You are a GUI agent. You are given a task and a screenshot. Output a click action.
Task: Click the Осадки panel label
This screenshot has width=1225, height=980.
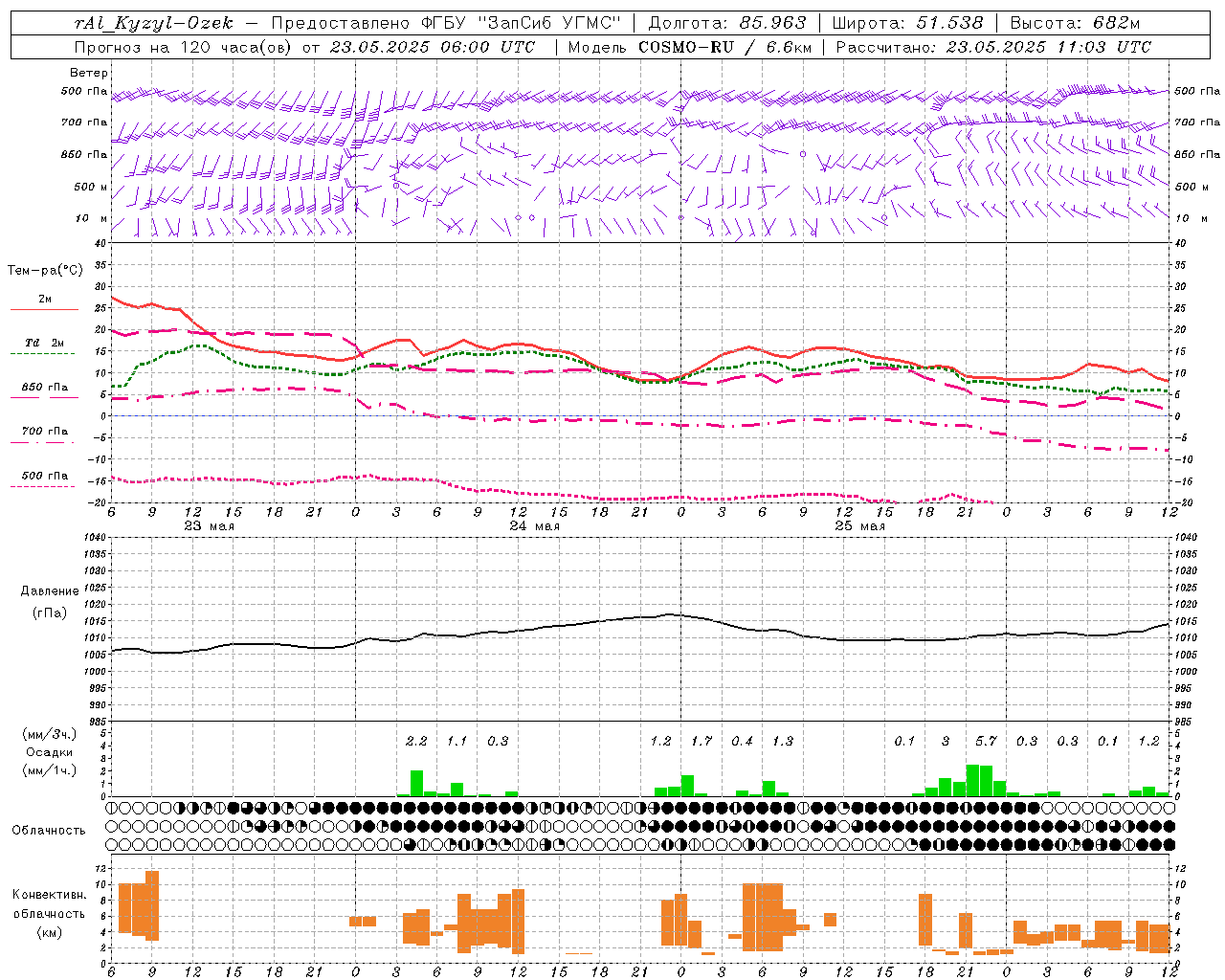tap(50, 752)
